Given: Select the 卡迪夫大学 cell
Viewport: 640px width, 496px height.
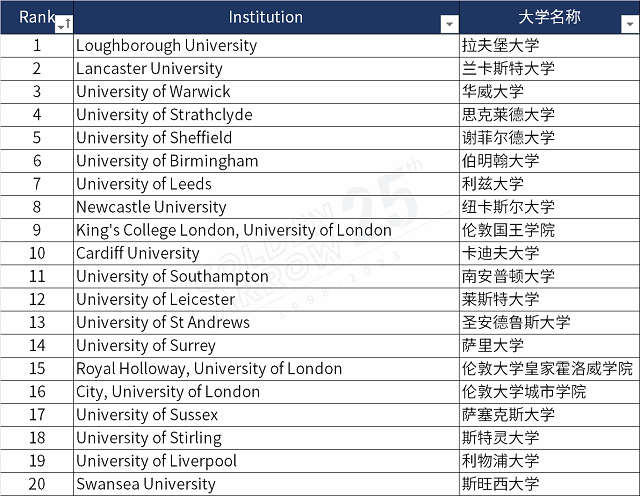Looking at the screenshot, I should (x=549, y=253).
